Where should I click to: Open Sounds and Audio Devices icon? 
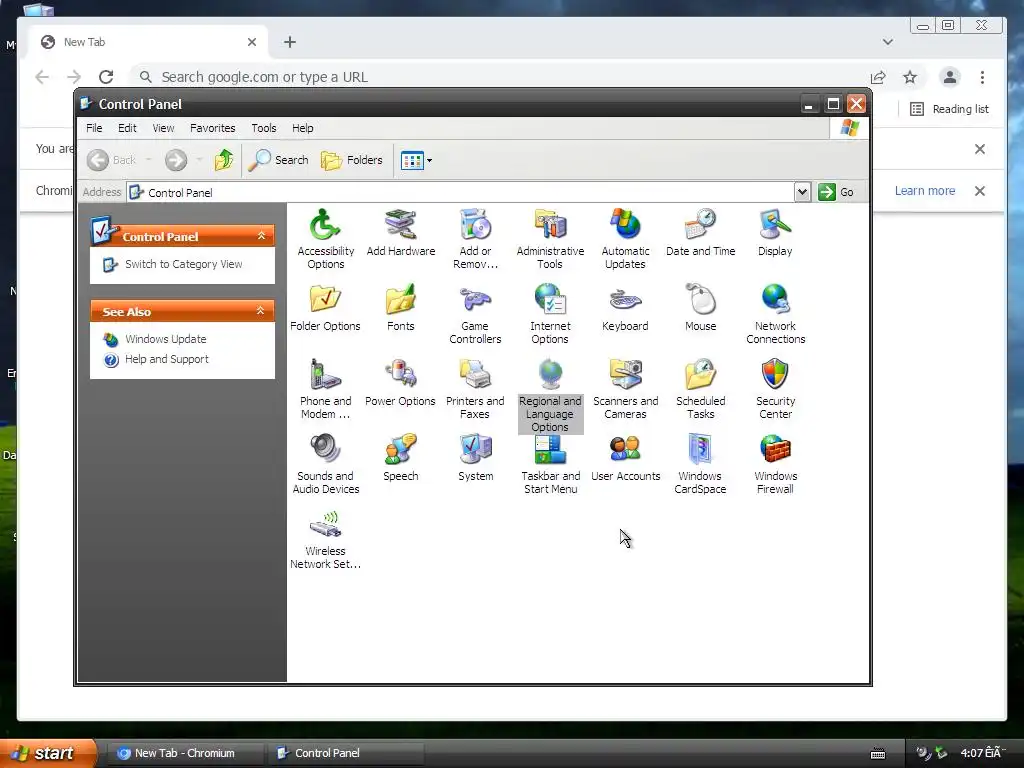[325, 464]
